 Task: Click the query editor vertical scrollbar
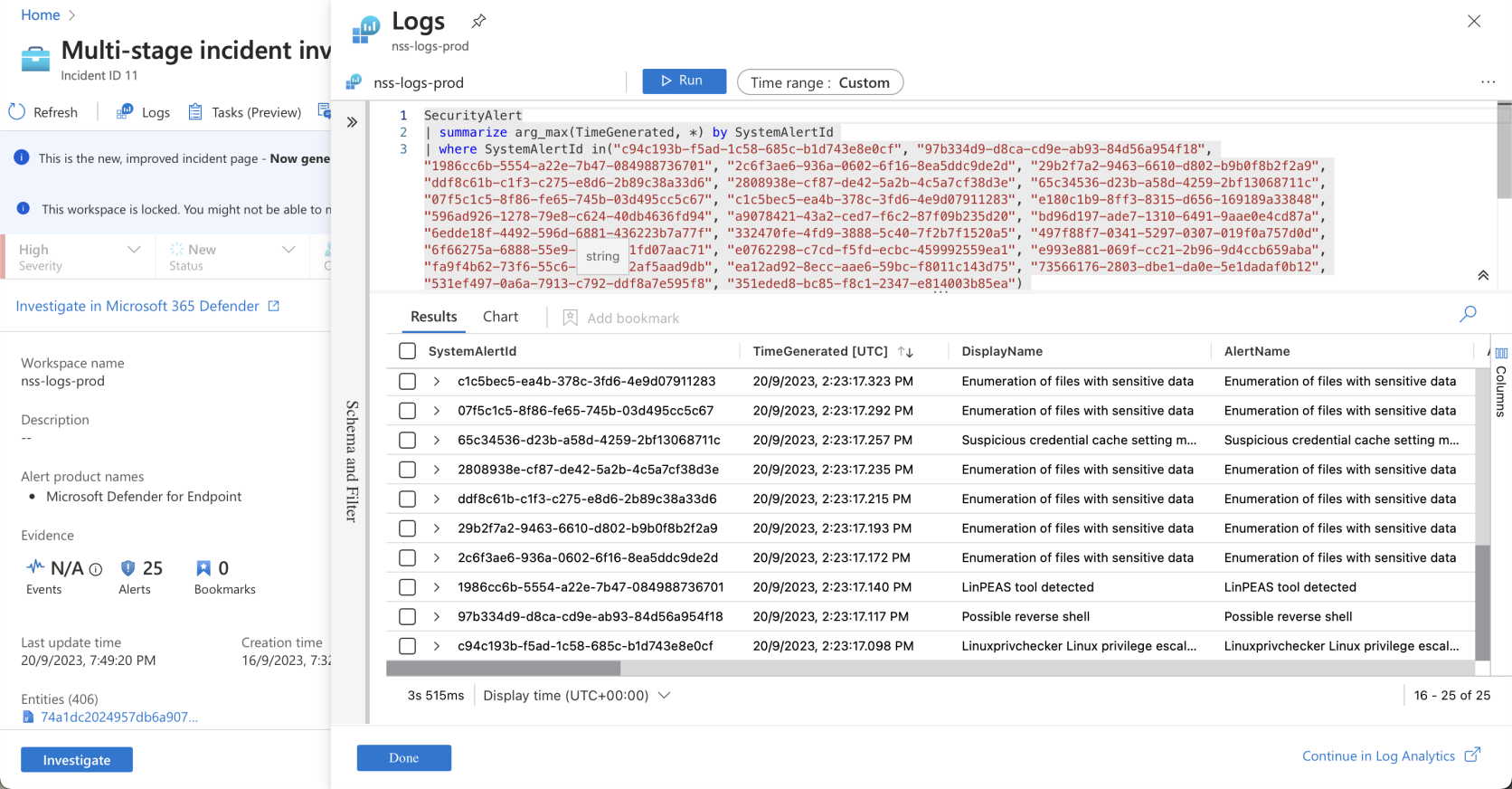[x=1504, y=150]
